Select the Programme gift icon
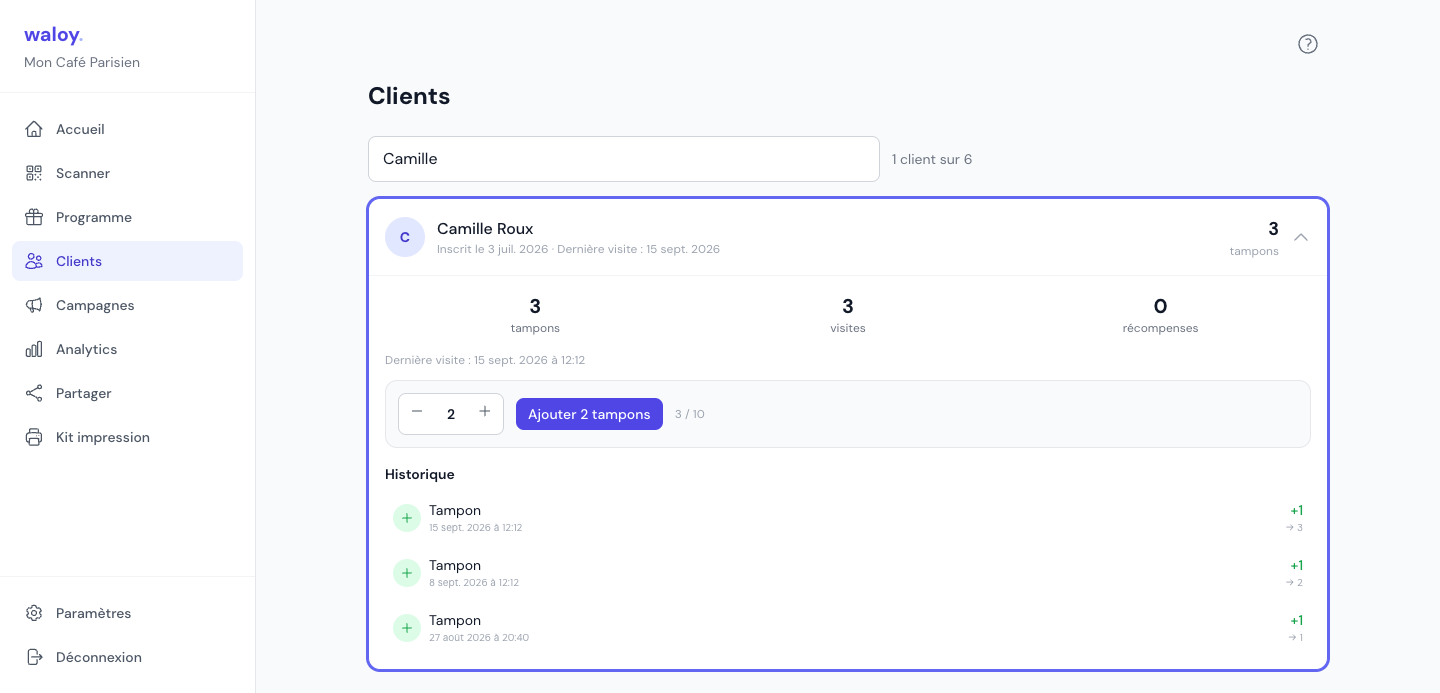This screenshot has height=693, width=1440. (34, 217)
